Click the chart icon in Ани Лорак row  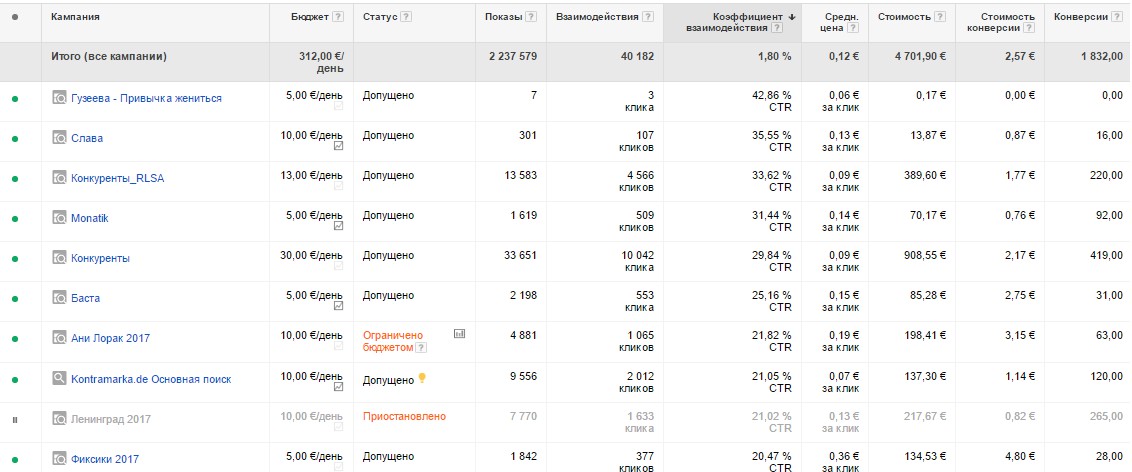459,333
